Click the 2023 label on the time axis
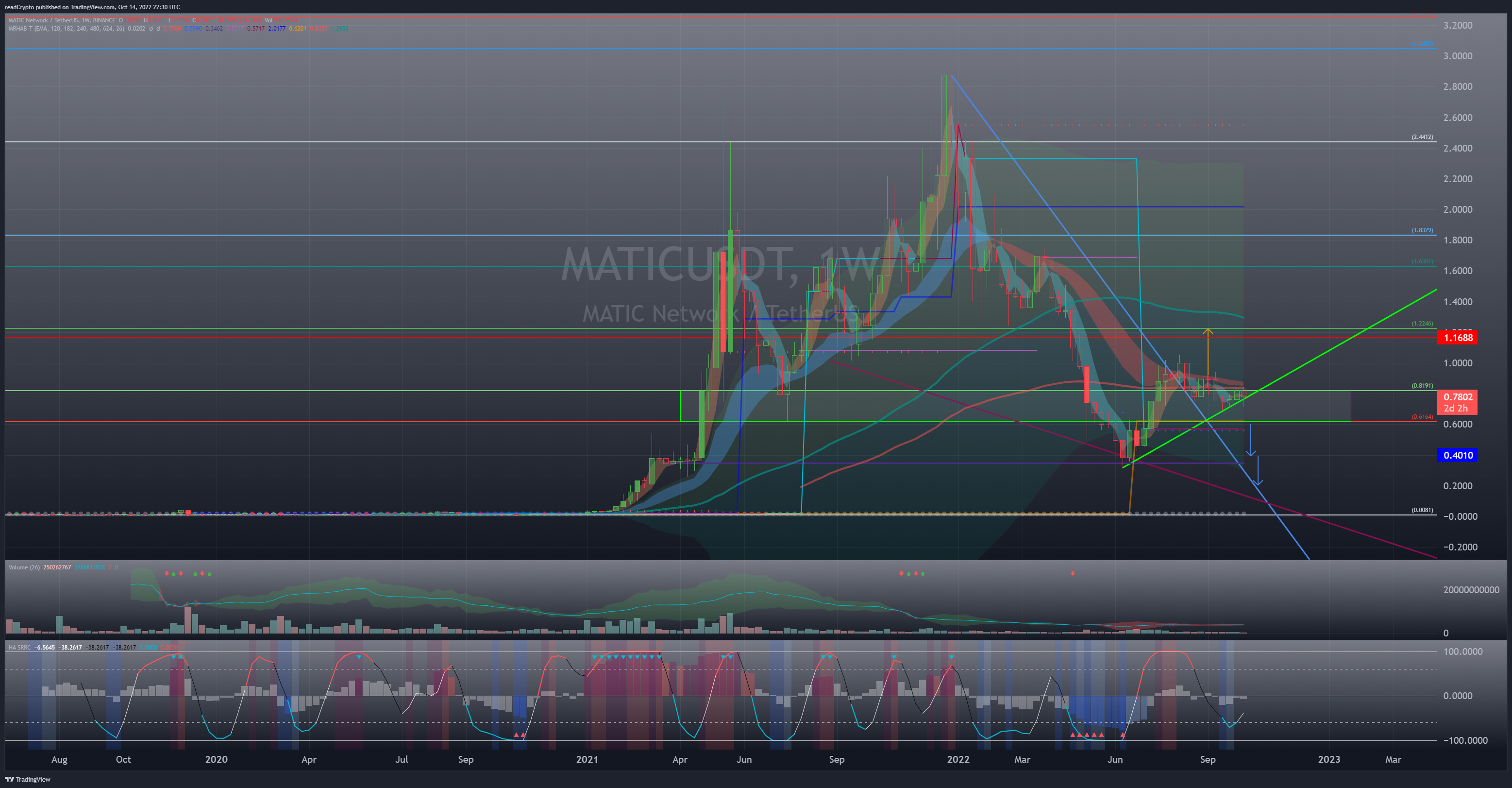 tap(1329, 759)
